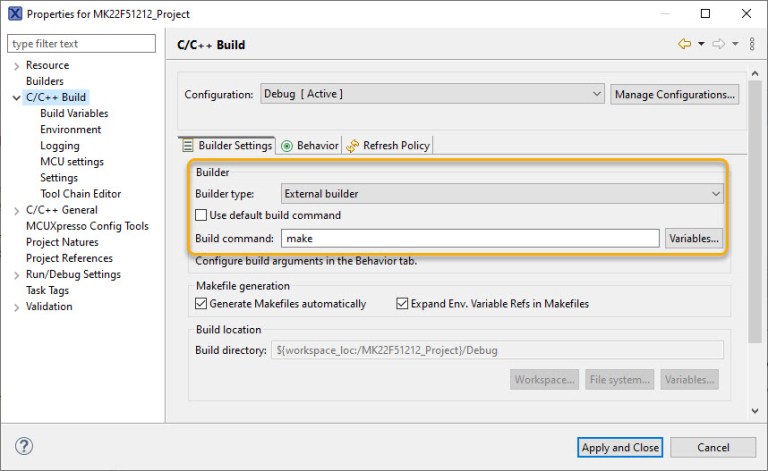Select Resource tree item label
The width and height of the screenshot is (768, 471).
coord(48,65)
